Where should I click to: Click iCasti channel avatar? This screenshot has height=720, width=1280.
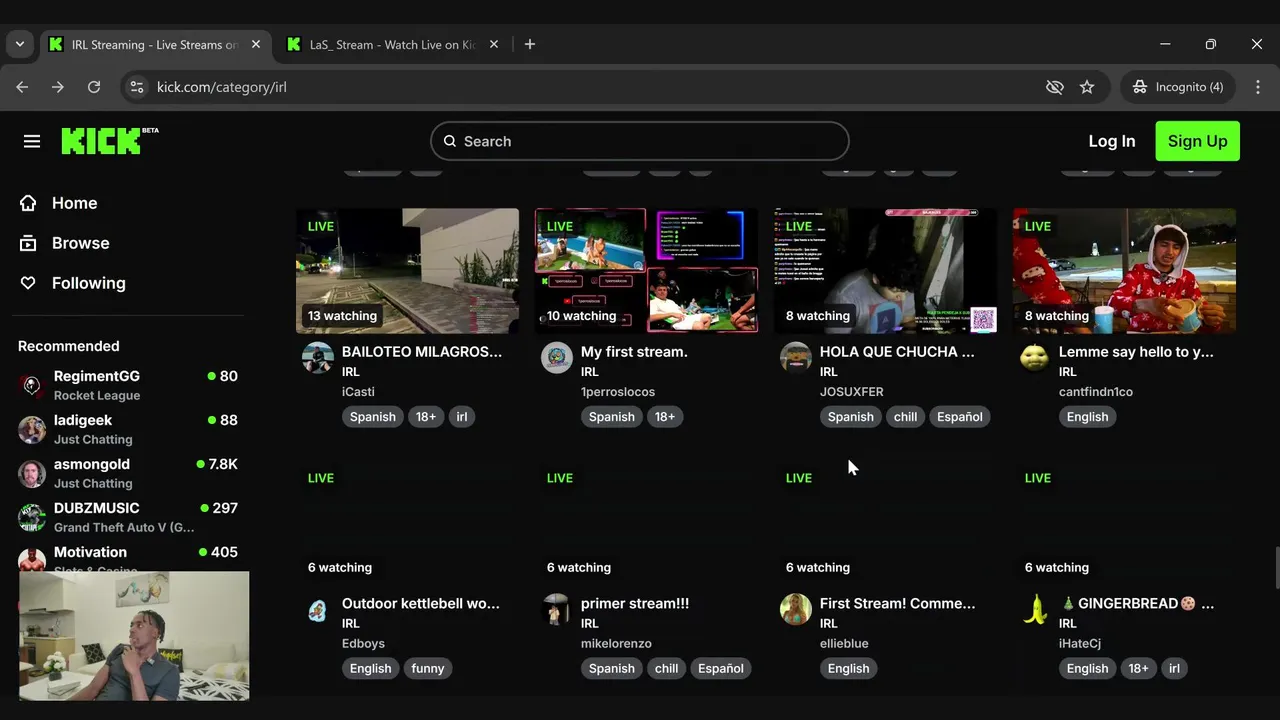tap(318, 357)
